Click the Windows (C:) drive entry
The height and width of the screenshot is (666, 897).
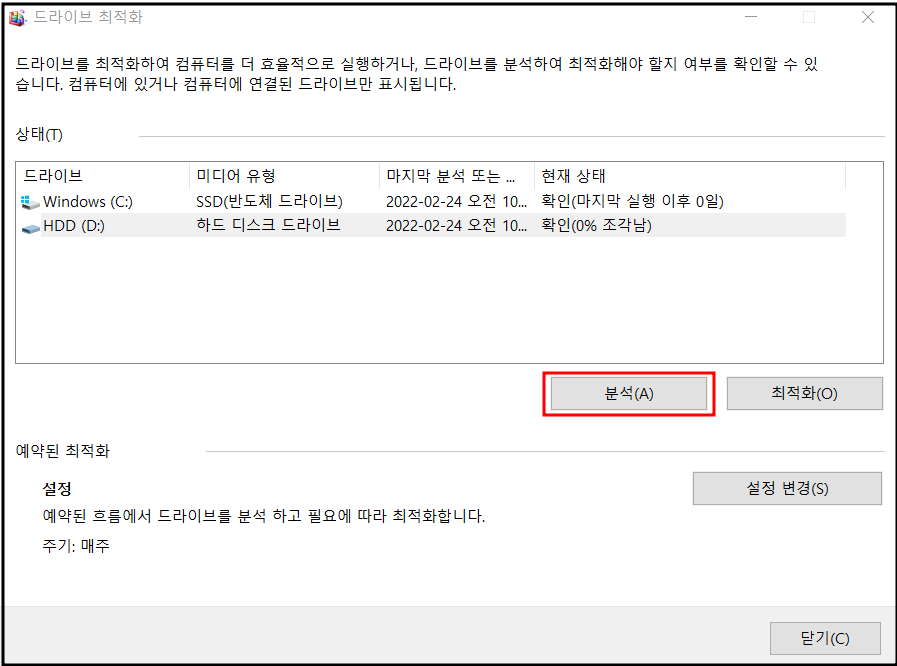[90, 201]
